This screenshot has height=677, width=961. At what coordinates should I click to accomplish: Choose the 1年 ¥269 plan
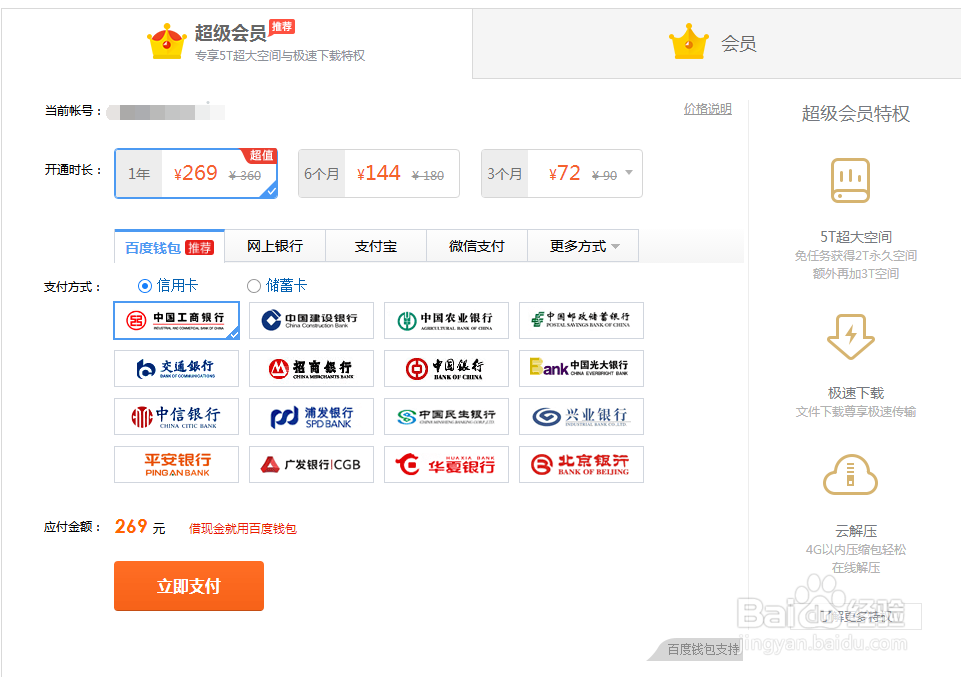[x=196, y=173]
